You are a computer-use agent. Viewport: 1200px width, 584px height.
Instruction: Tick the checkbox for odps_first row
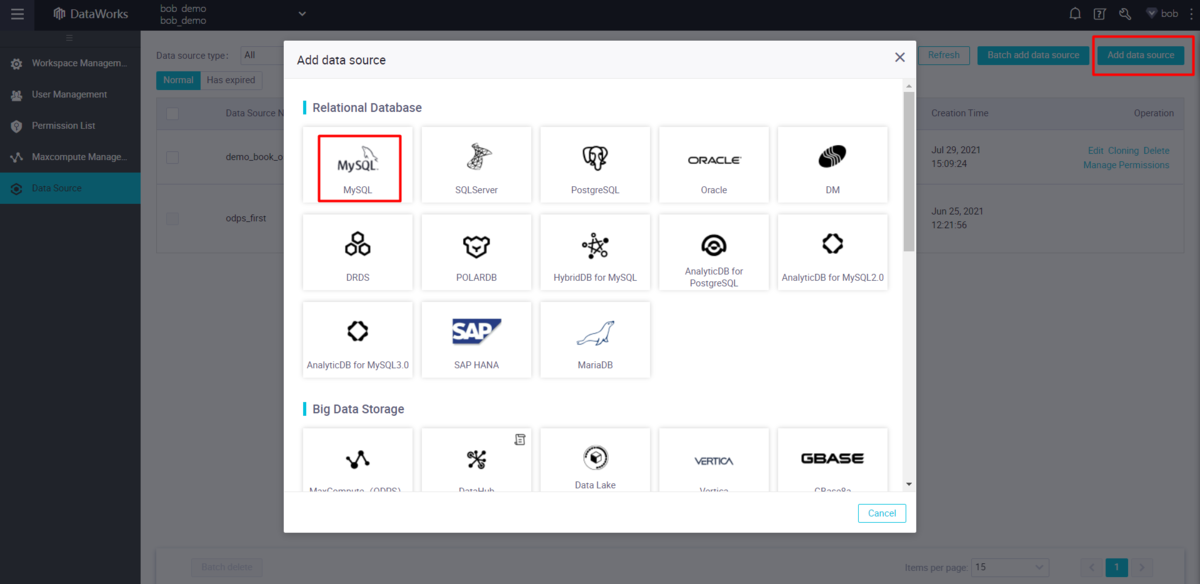pos(173,217)
